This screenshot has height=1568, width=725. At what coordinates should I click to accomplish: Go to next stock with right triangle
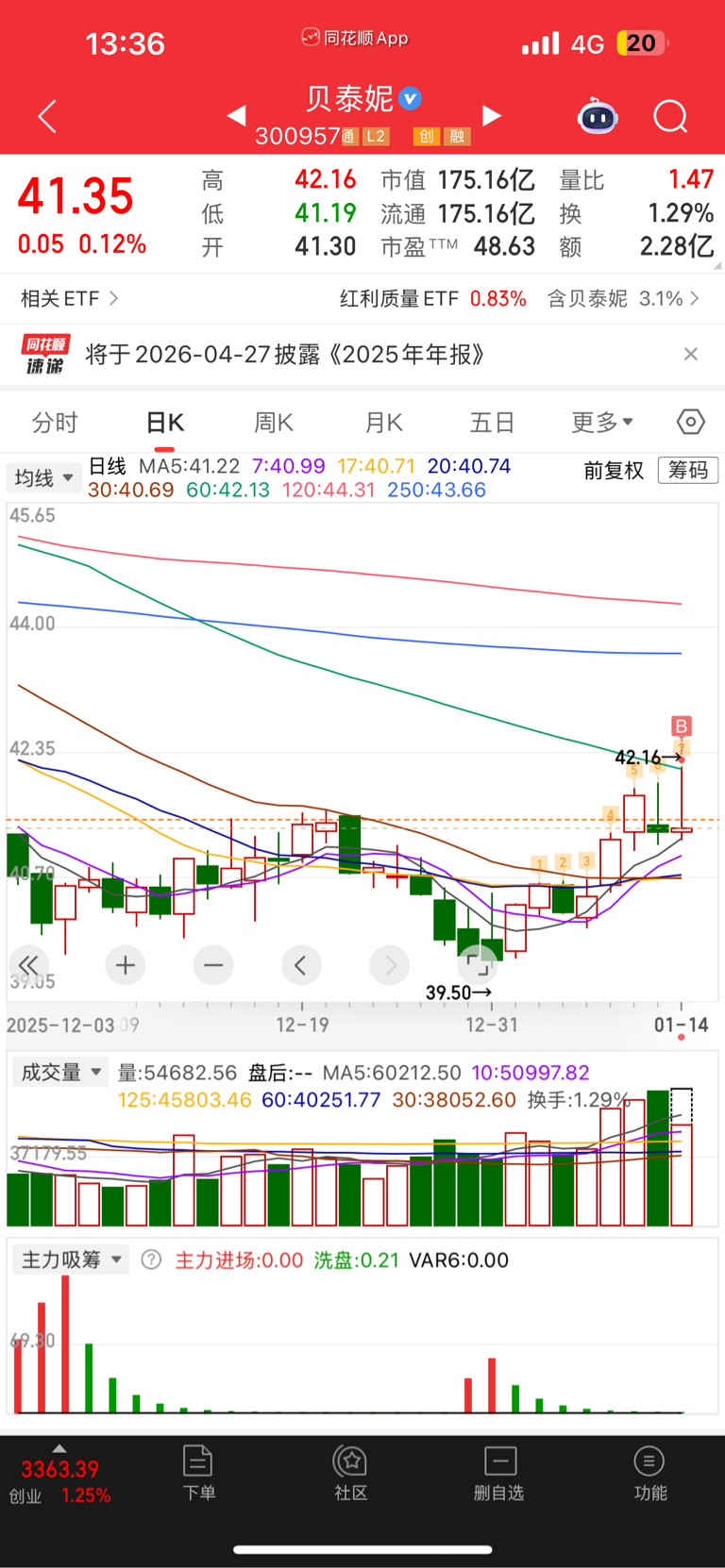491,115
